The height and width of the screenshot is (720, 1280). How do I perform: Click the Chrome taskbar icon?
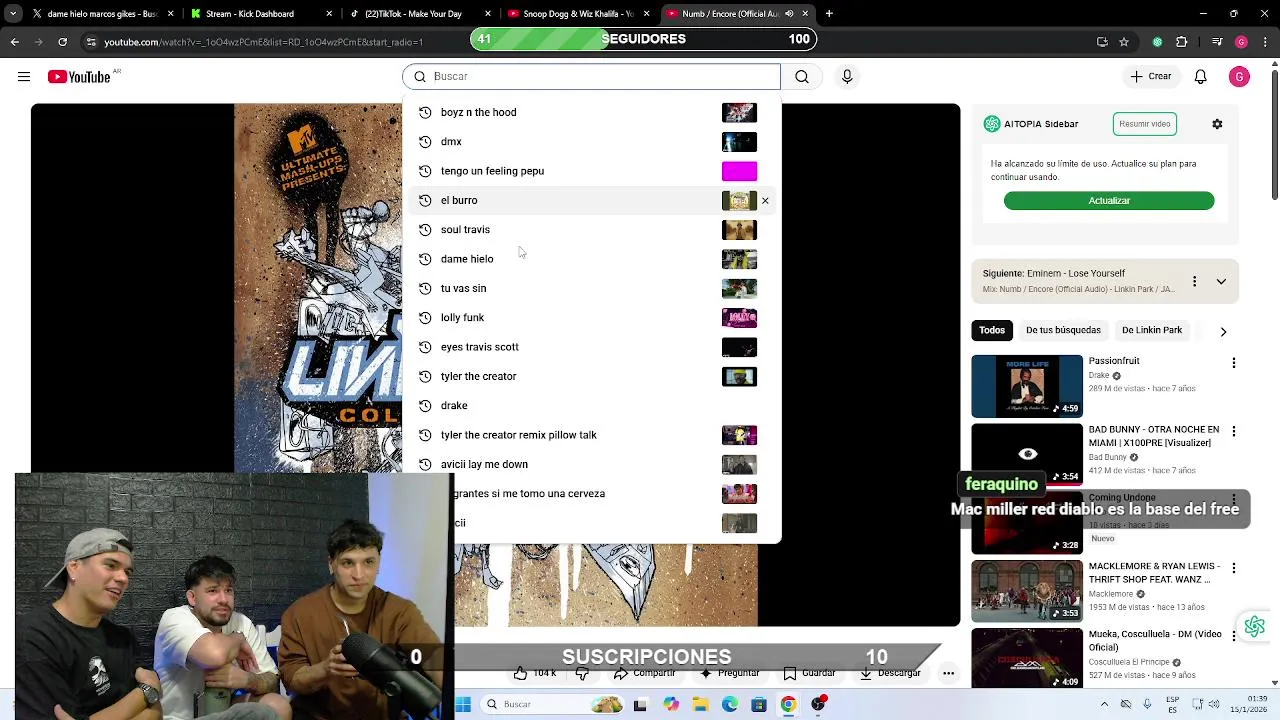pyautogui.click(x=788, y=705)
